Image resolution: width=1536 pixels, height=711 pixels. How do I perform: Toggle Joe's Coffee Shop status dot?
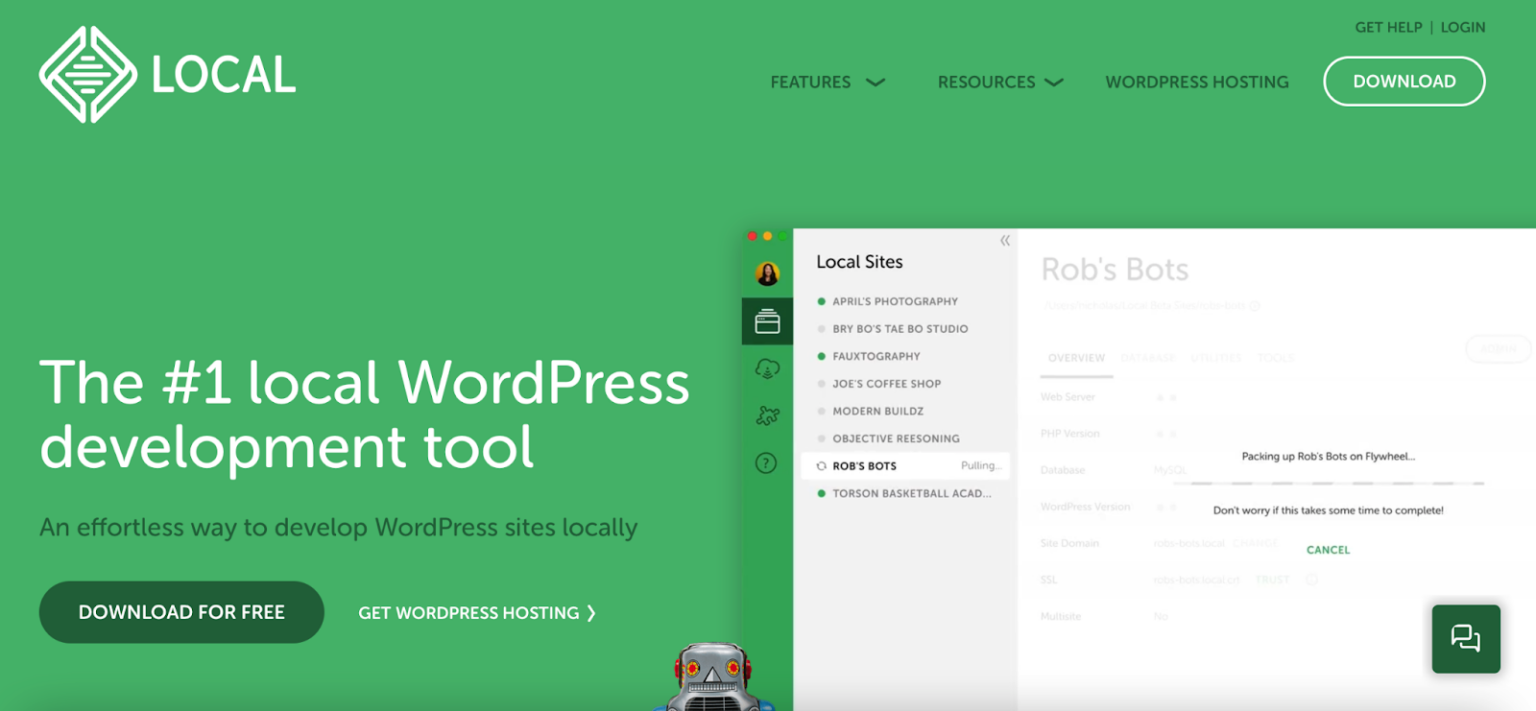click(823, 383)
